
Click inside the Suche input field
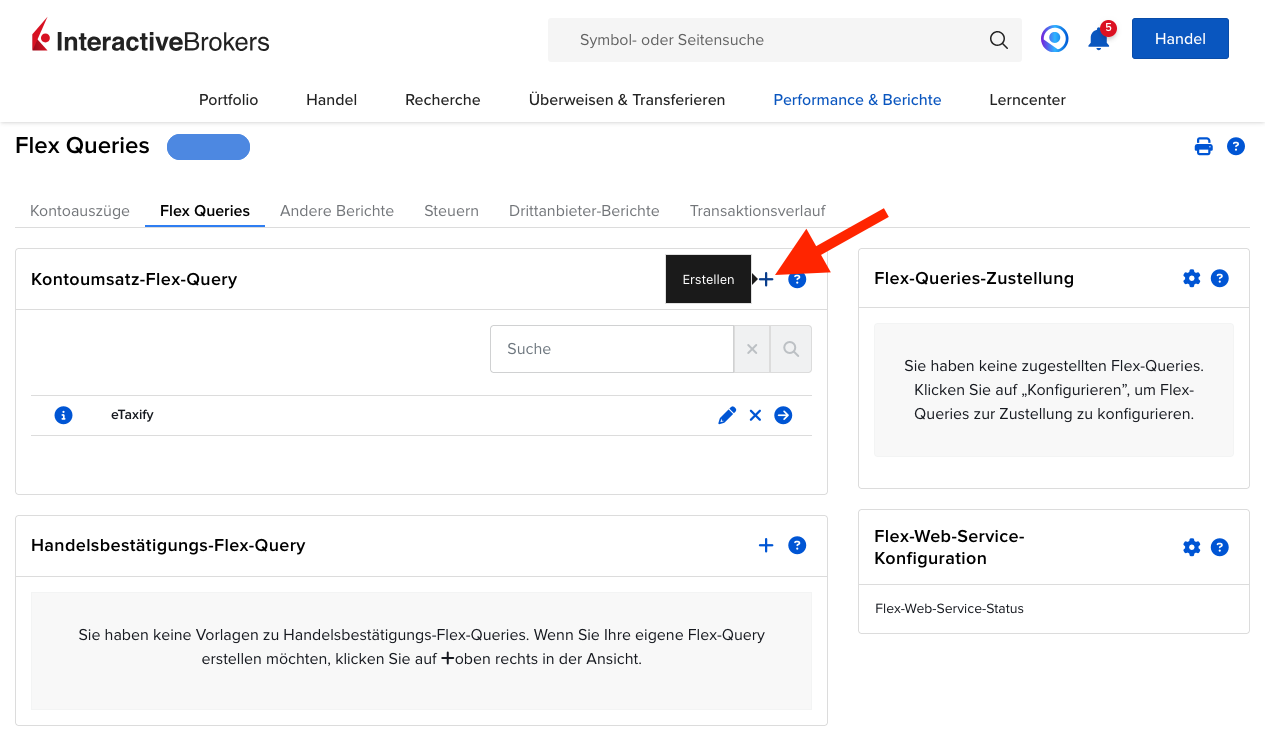point(610,348)
